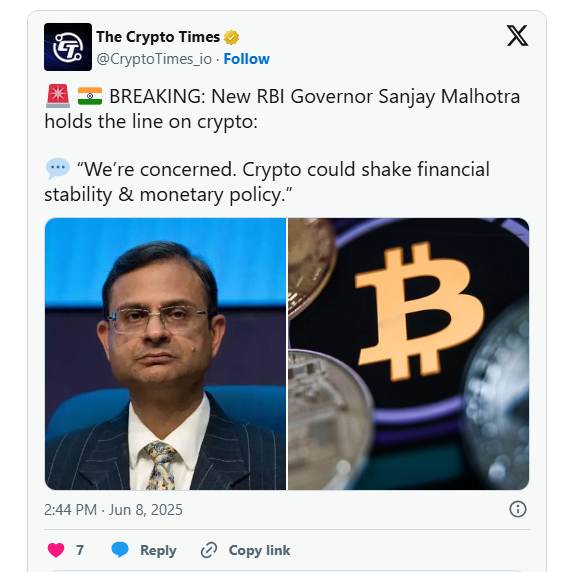View the Sanjay Malhotra photo
581x572 pixels.
pos(165,354)
